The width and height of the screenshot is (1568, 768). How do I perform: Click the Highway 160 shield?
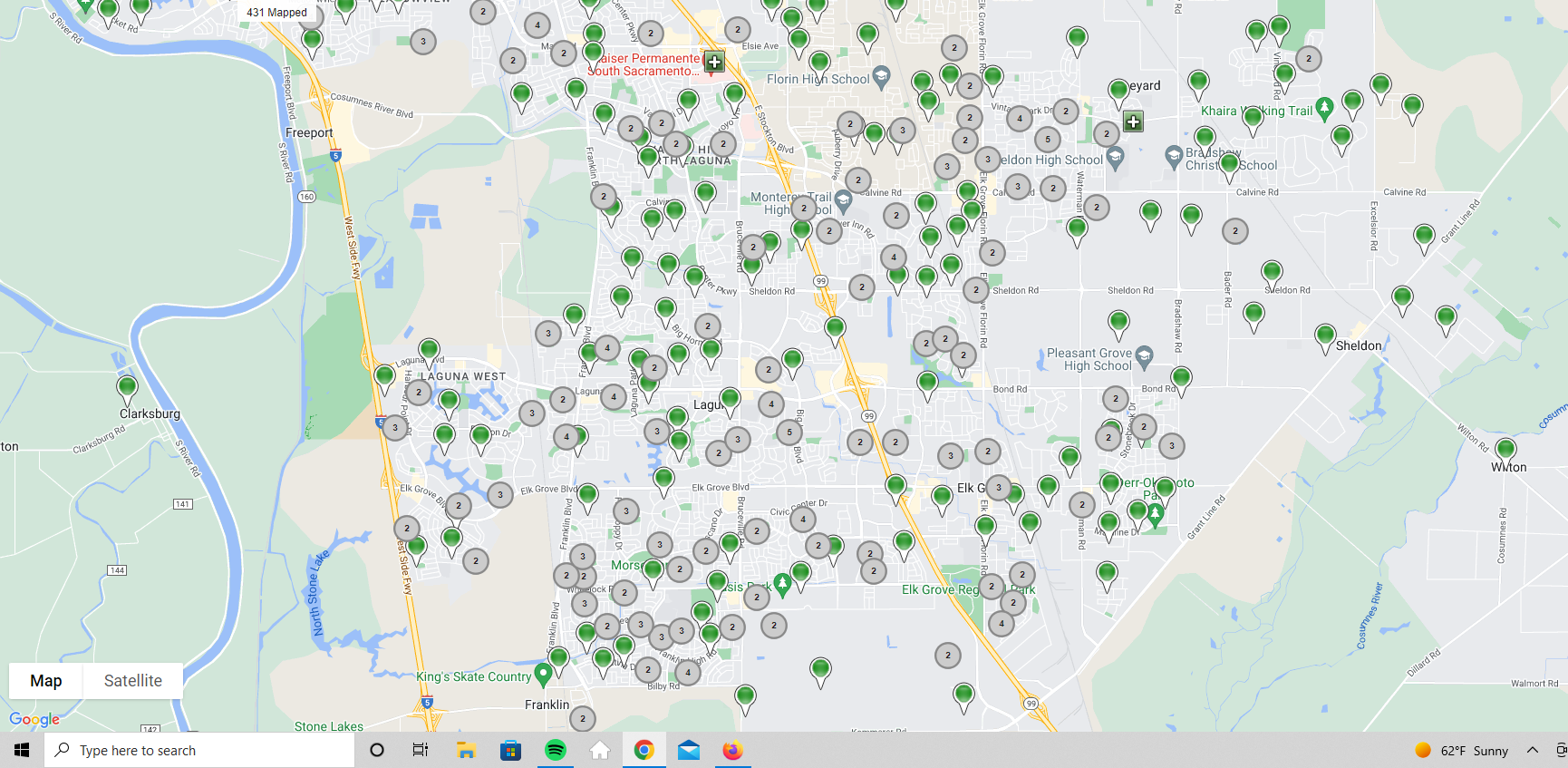coord(306,197)
